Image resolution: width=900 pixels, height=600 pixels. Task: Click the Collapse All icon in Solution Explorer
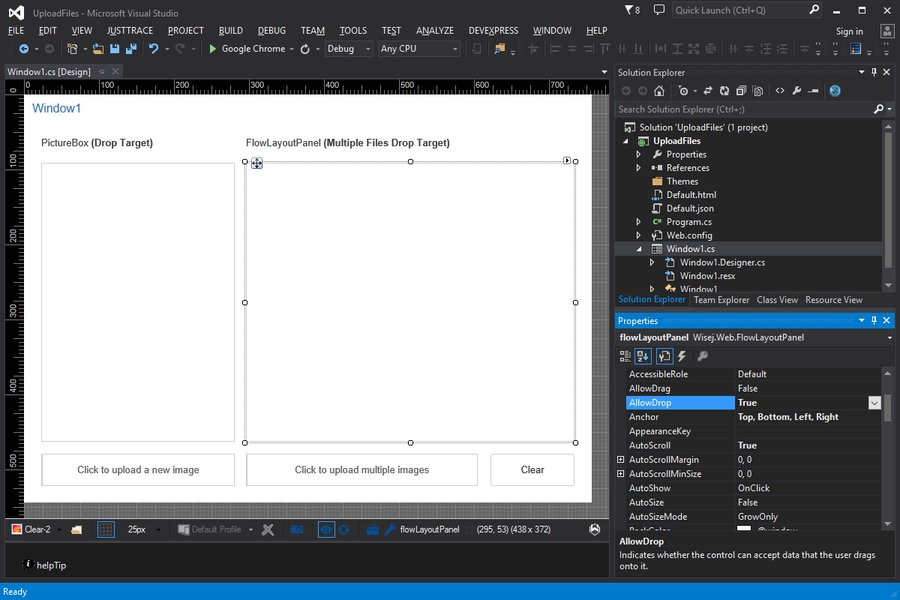pyautogui.click(x=741, y=91)
